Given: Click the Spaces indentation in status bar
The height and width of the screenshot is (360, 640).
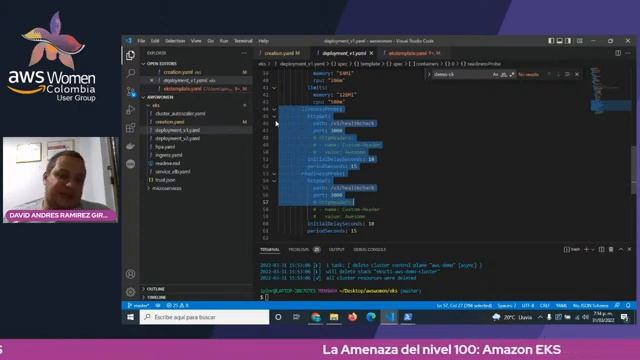Looking at the screenshot, I should (x=507, y=305).
